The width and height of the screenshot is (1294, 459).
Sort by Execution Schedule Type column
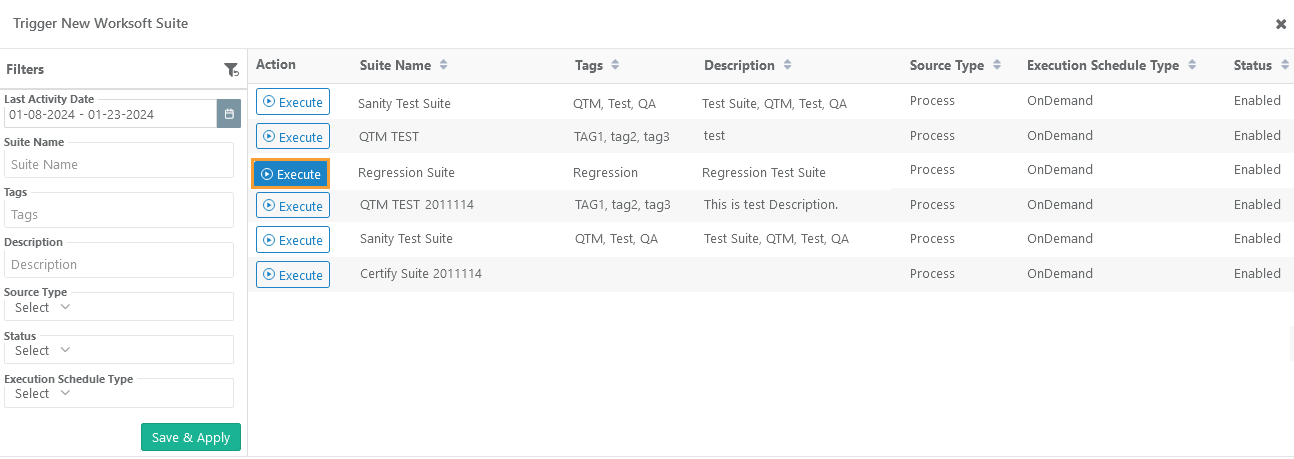click(x=1191, y=65)
